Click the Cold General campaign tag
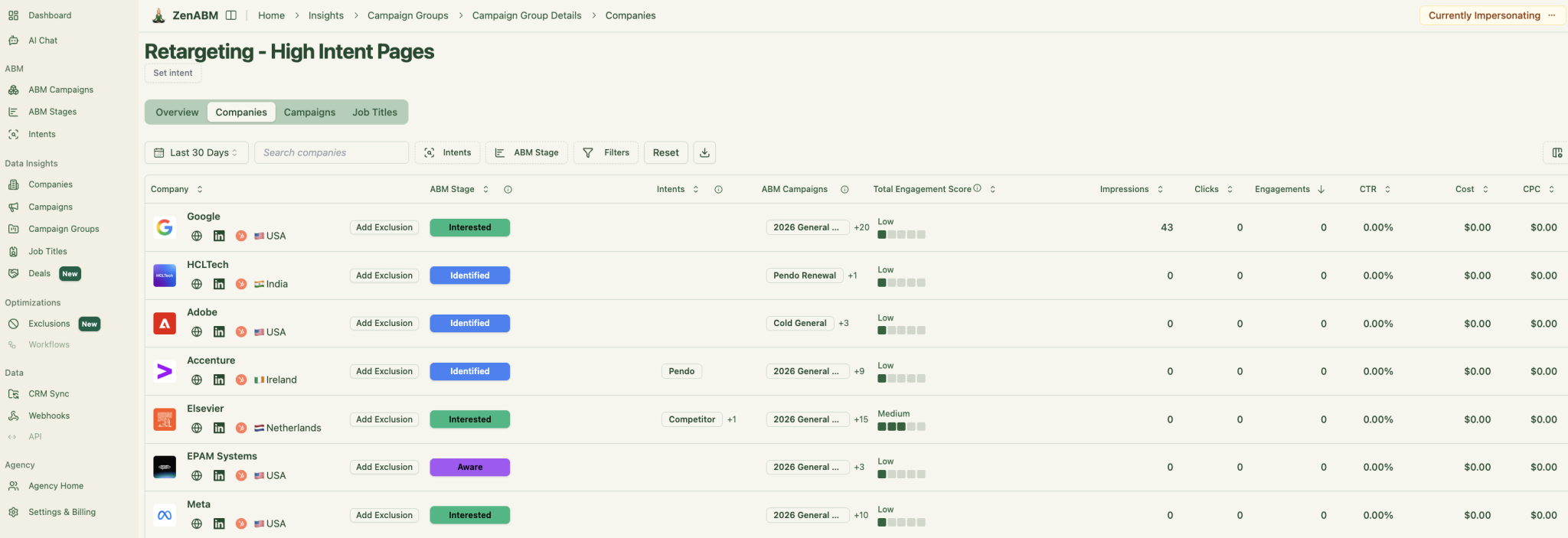Image resolution: width=1568 pixels, height=538 pixels. coord(800,323)
